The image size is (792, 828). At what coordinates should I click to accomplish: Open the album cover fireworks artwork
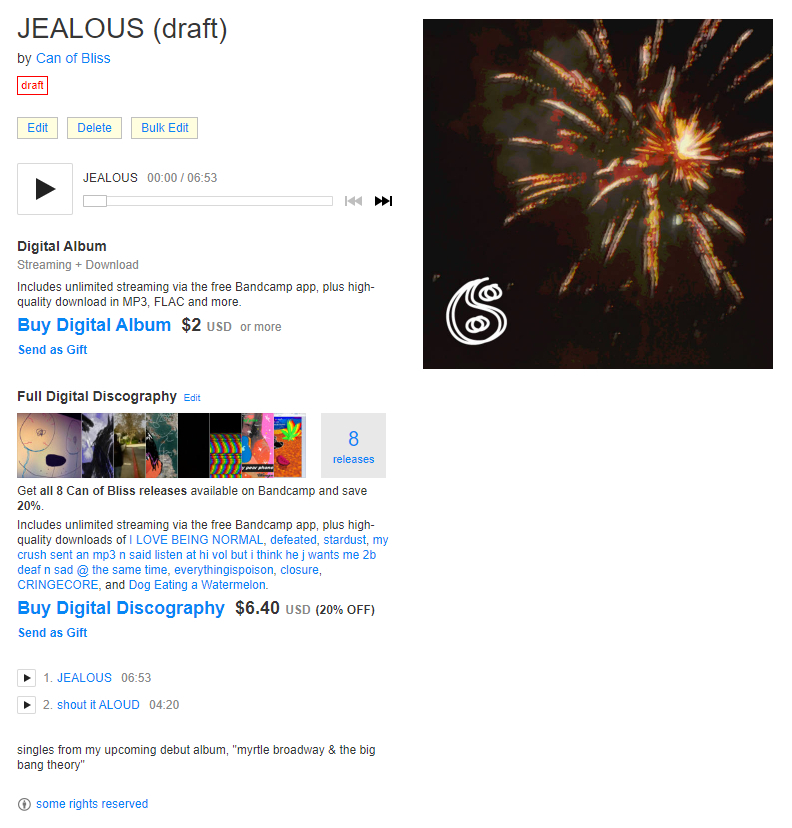[x=598, y=194]
